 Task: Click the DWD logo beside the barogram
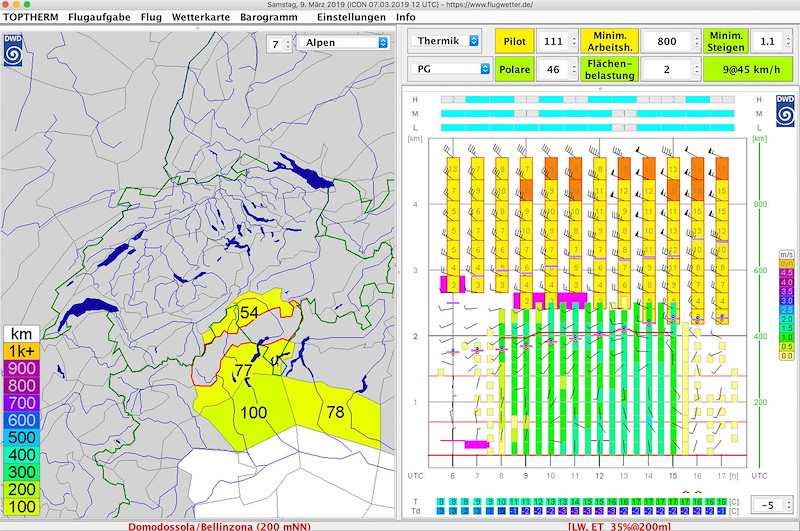(785, 111)
